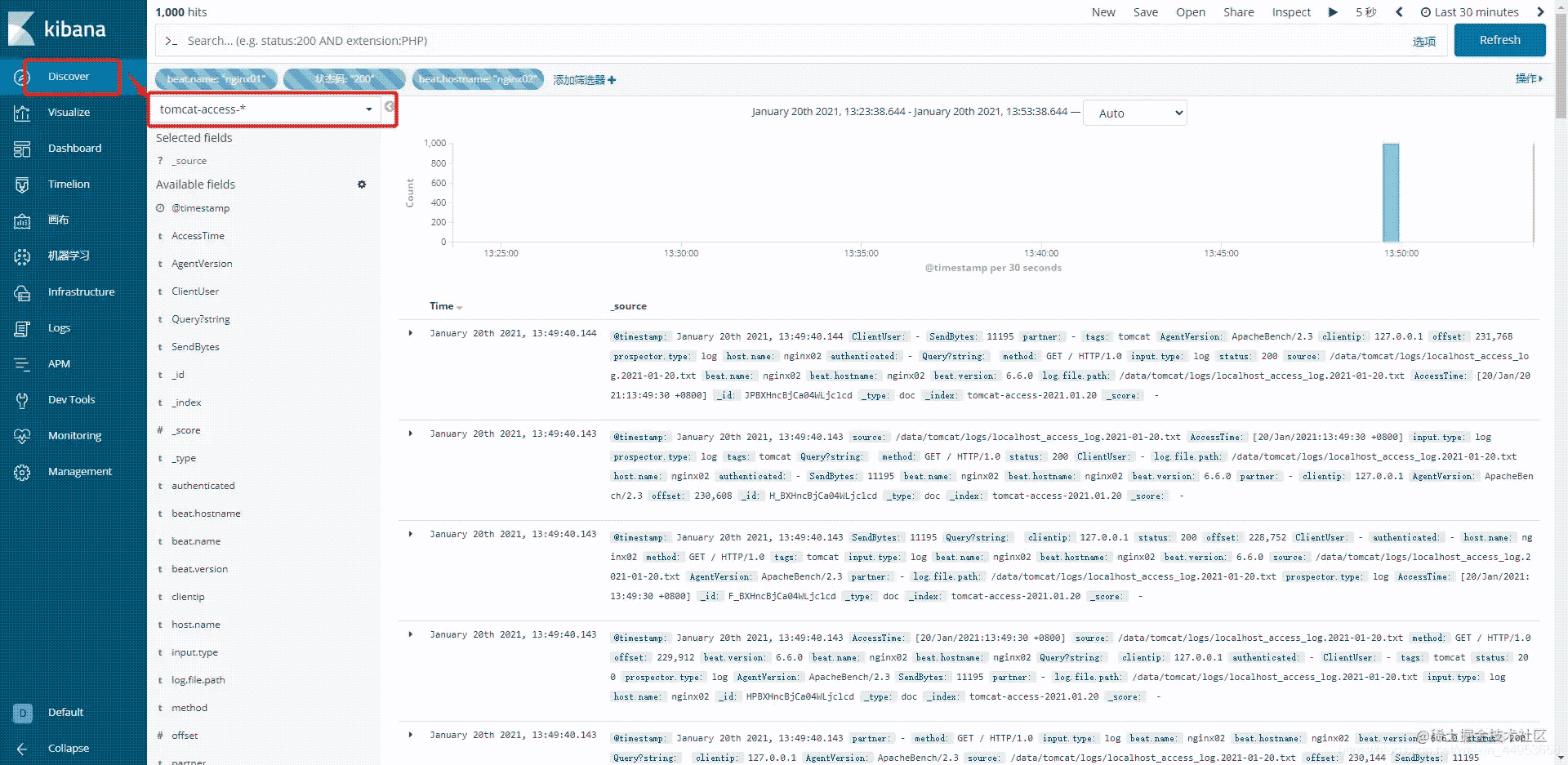This screenshot has height=765, width=1568.
Task: Click the blue histogram bar near 13:50
Action: tap(1390, 193)
